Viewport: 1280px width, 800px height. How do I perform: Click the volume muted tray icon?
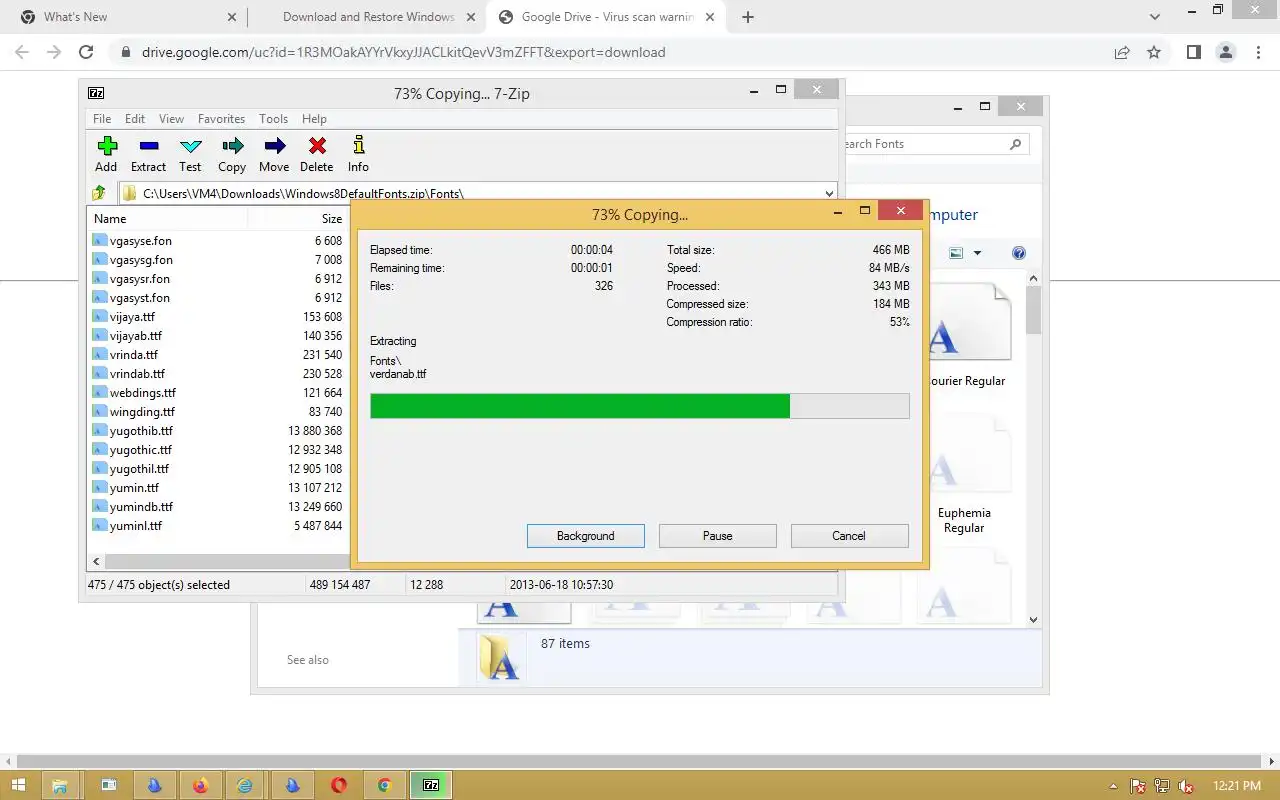pos(1186,786)
